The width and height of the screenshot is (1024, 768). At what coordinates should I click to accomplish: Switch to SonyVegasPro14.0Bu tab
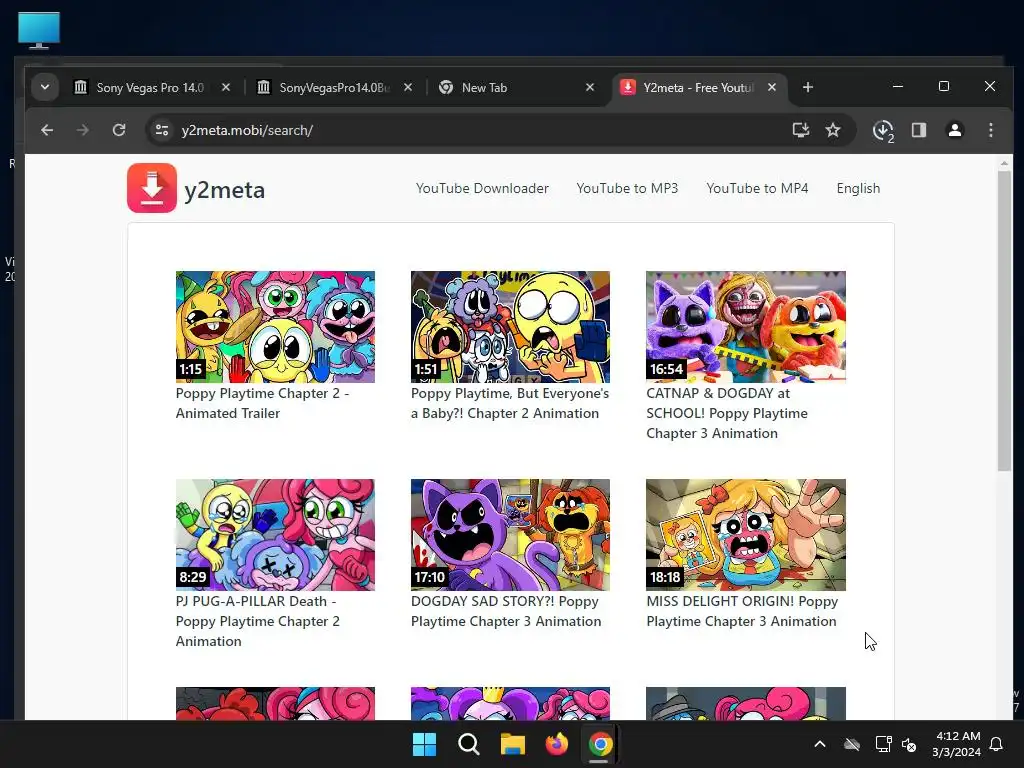(x=333, y=88)
